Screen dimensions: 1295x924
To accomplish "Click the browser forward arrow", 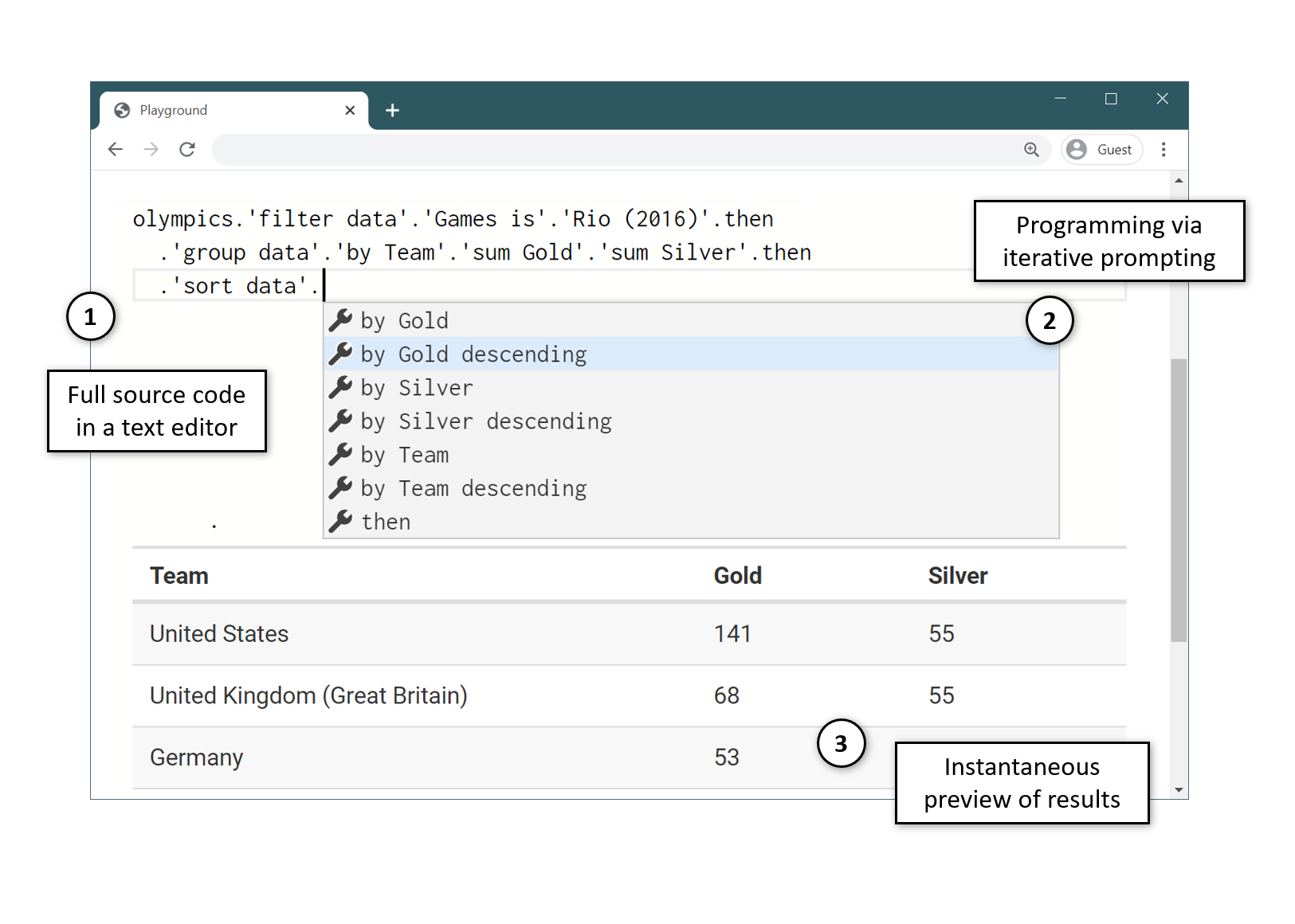I will tap(151, 150).
